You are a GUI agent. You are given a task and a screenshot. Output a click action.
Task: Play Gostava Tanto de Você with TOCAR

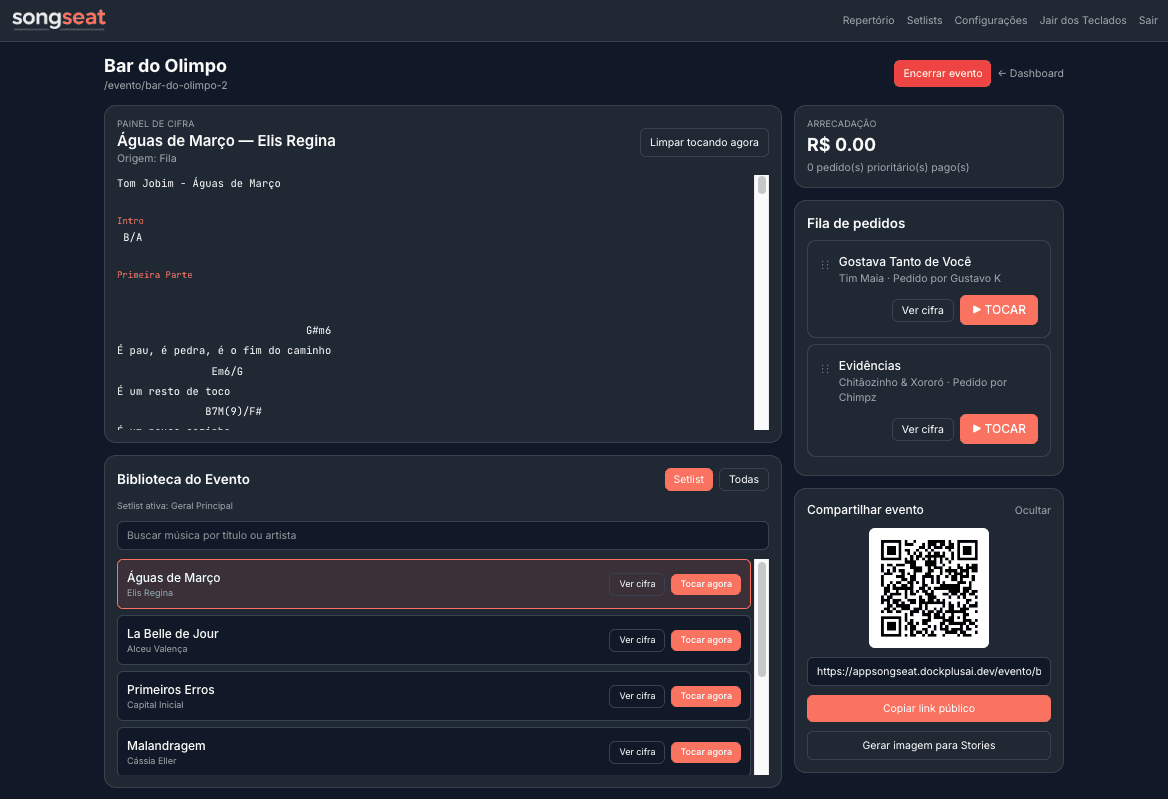click(998, 310)
